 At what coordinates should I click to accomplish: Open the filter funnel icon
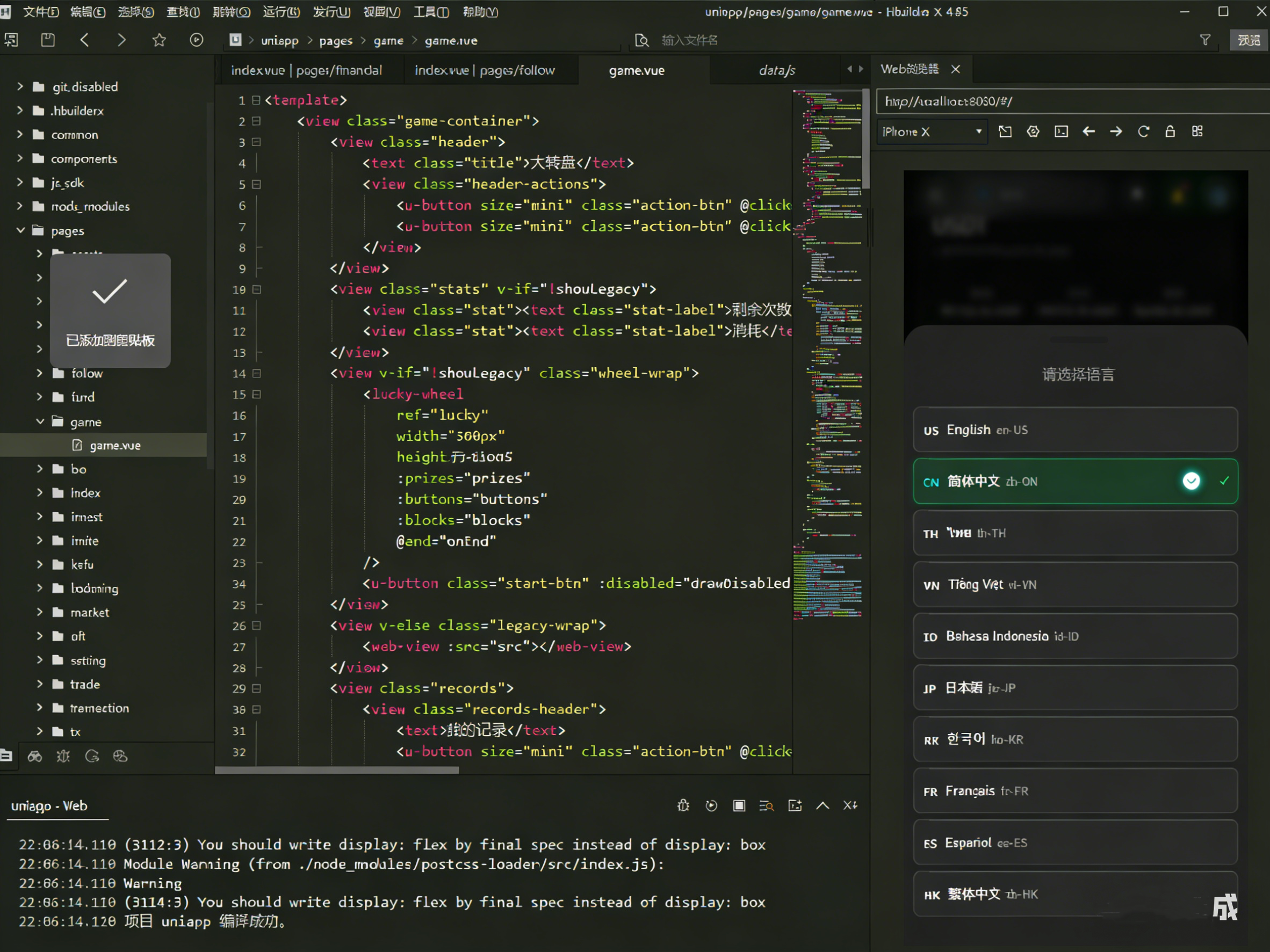[1205, 40]
